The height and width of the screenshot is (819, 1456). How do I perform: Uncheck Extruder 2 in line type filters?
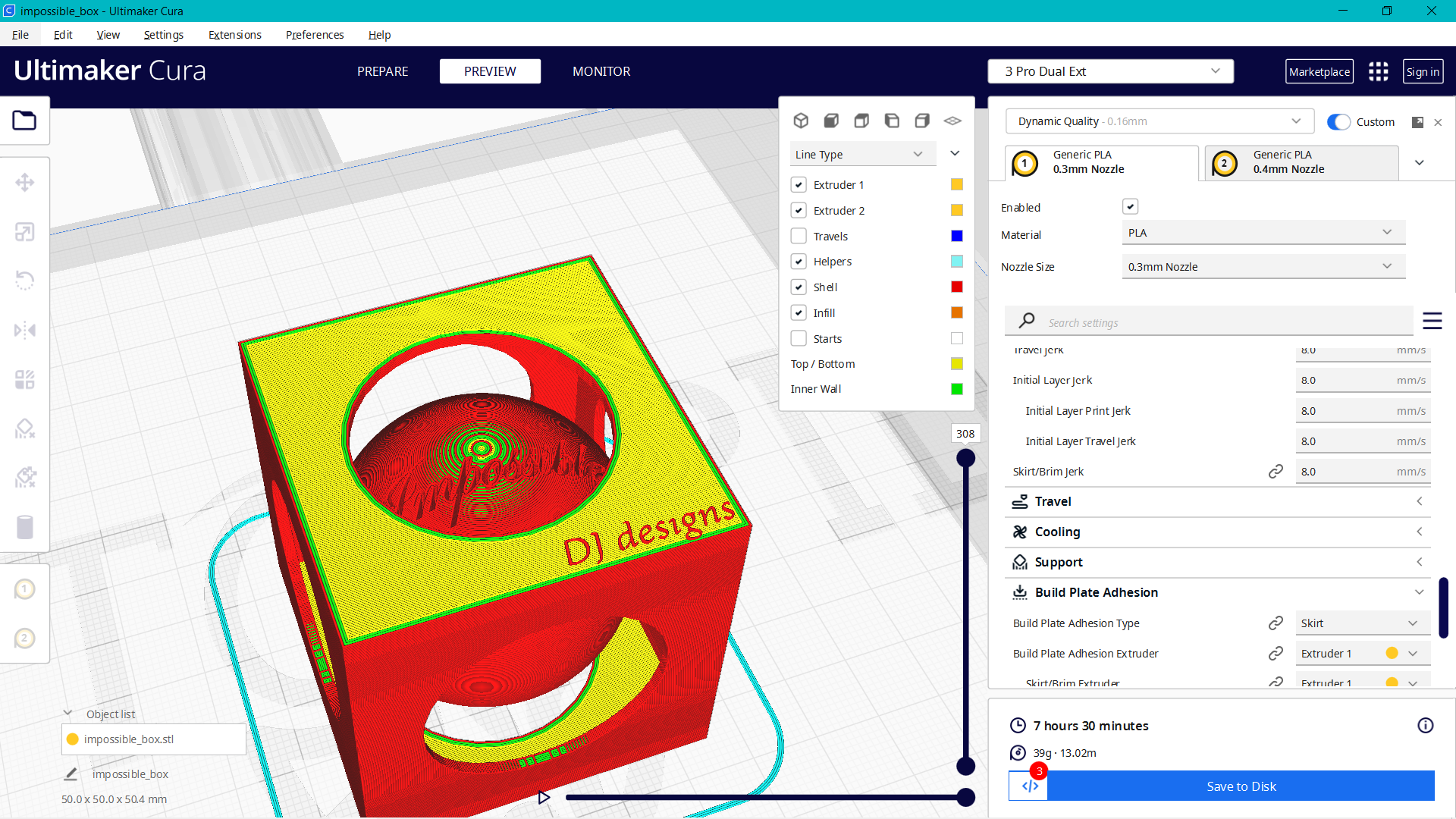pyautogui.click(x=799, y=210)
